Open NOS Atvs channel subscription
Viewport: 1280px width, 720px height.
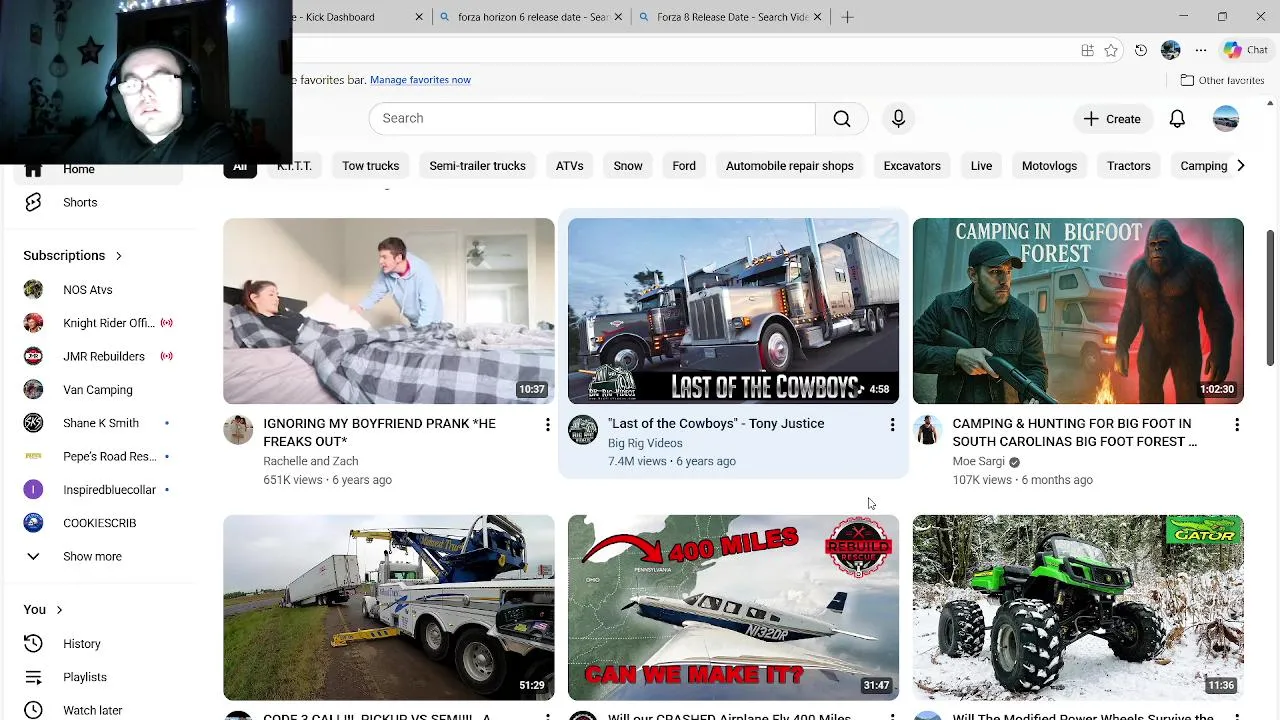pyautogui.click(x=99, y=290)
